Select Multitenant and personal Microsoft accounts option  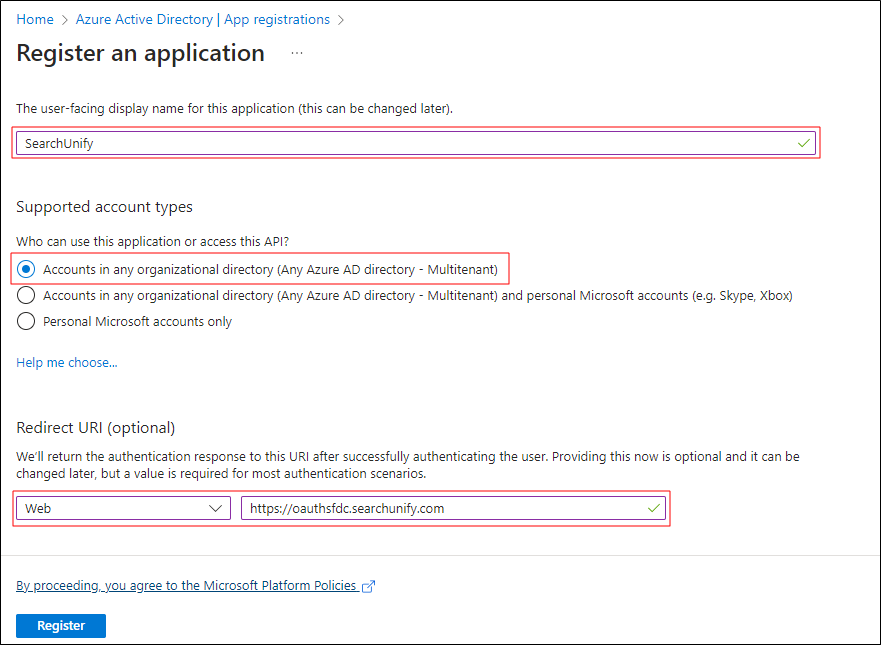[26, 295]
